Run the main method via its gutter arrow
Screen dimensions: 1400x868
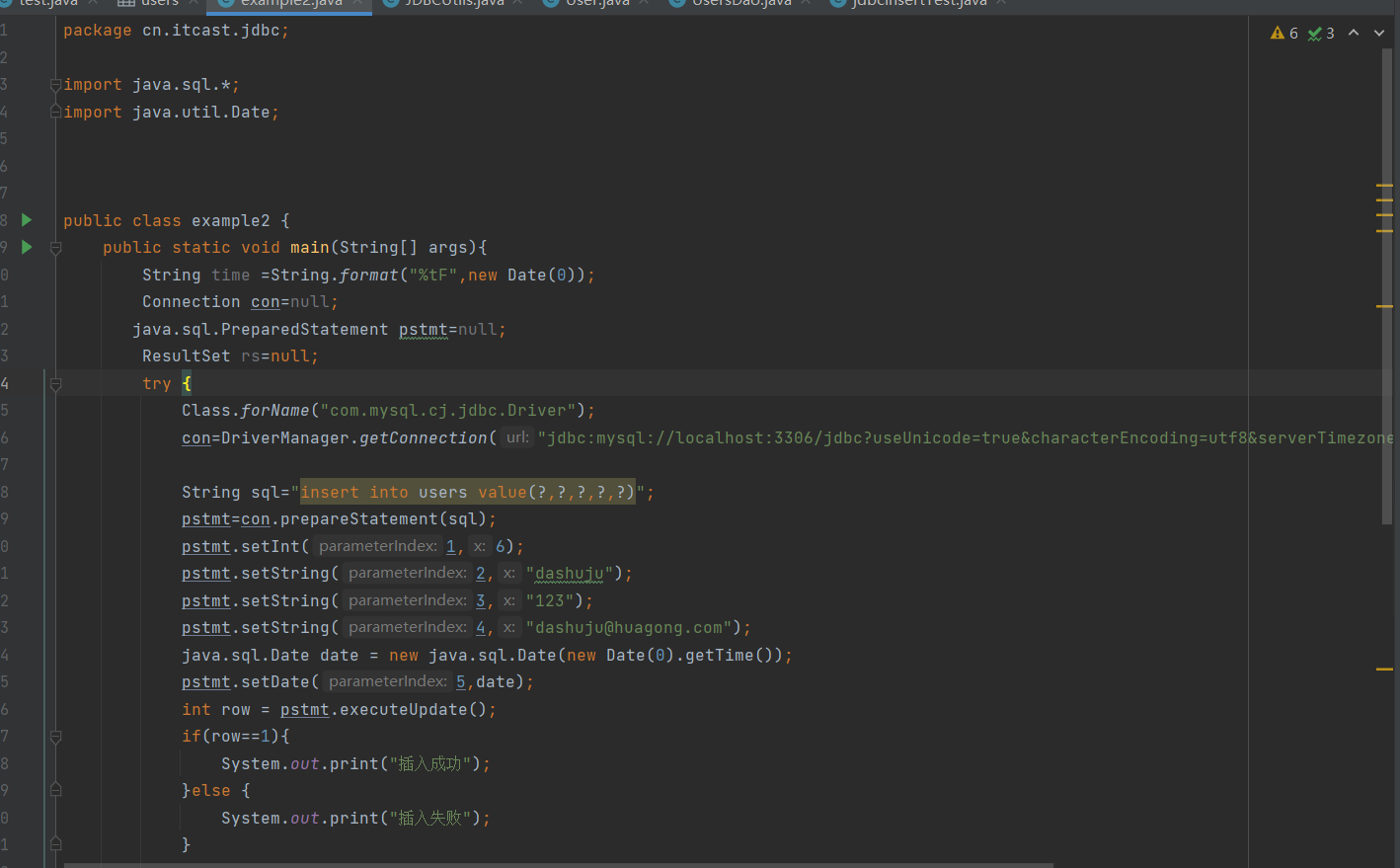pyautogui.click(x=27, y=247)
